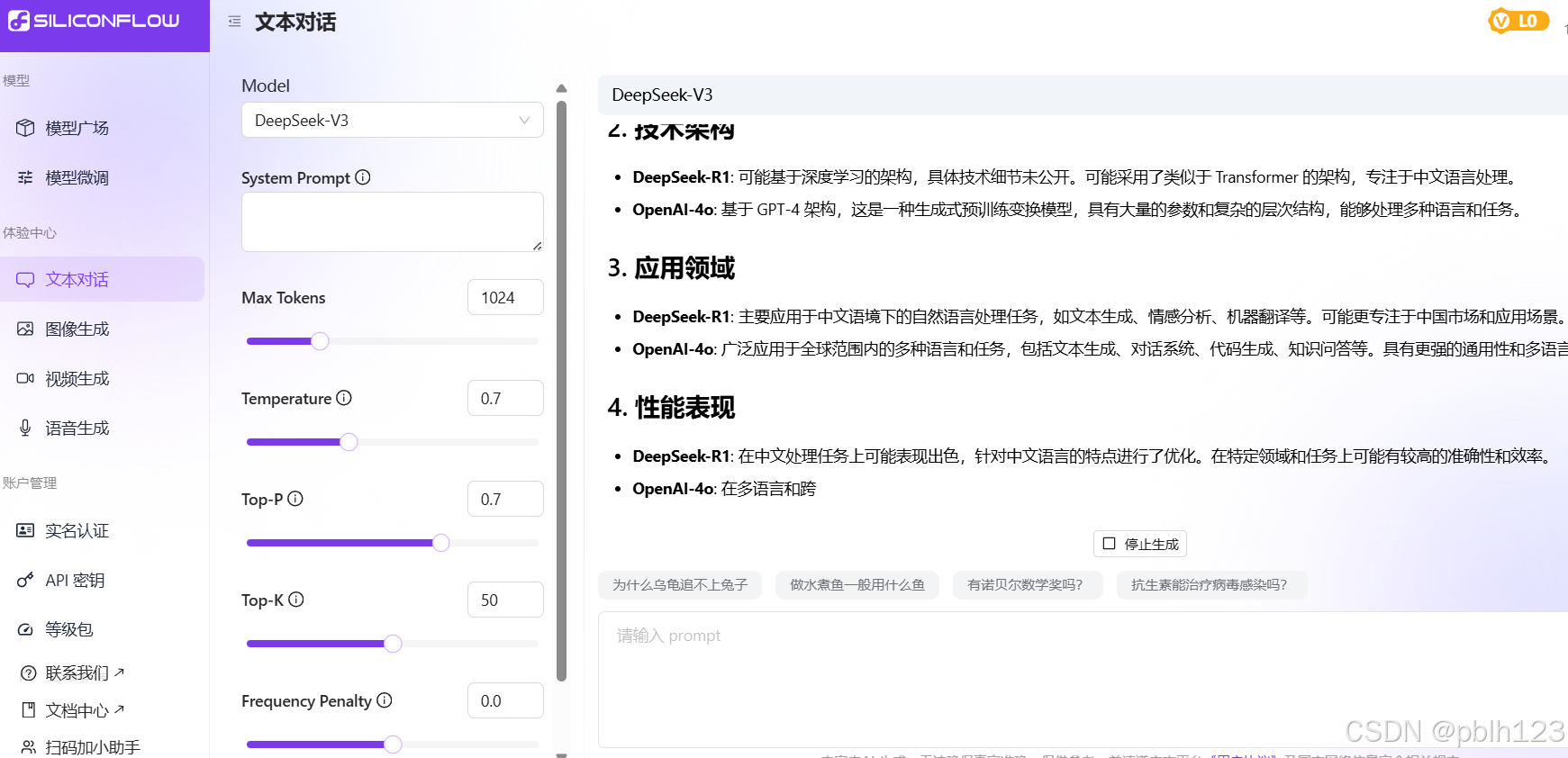The height and width of the screenshot is (758, 1568).
Task: Click the Top-P slider handle
Action: [x=440, y=543]
